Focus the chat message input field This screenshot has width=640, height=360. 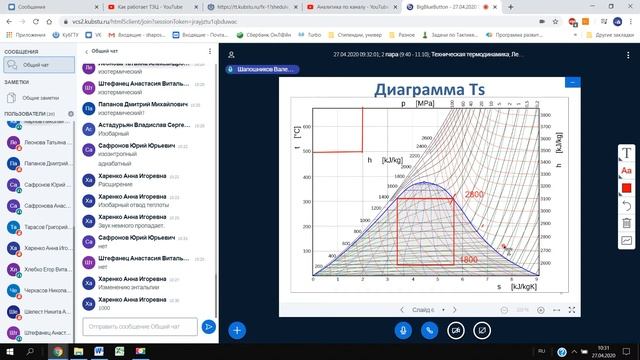[140, 327]
